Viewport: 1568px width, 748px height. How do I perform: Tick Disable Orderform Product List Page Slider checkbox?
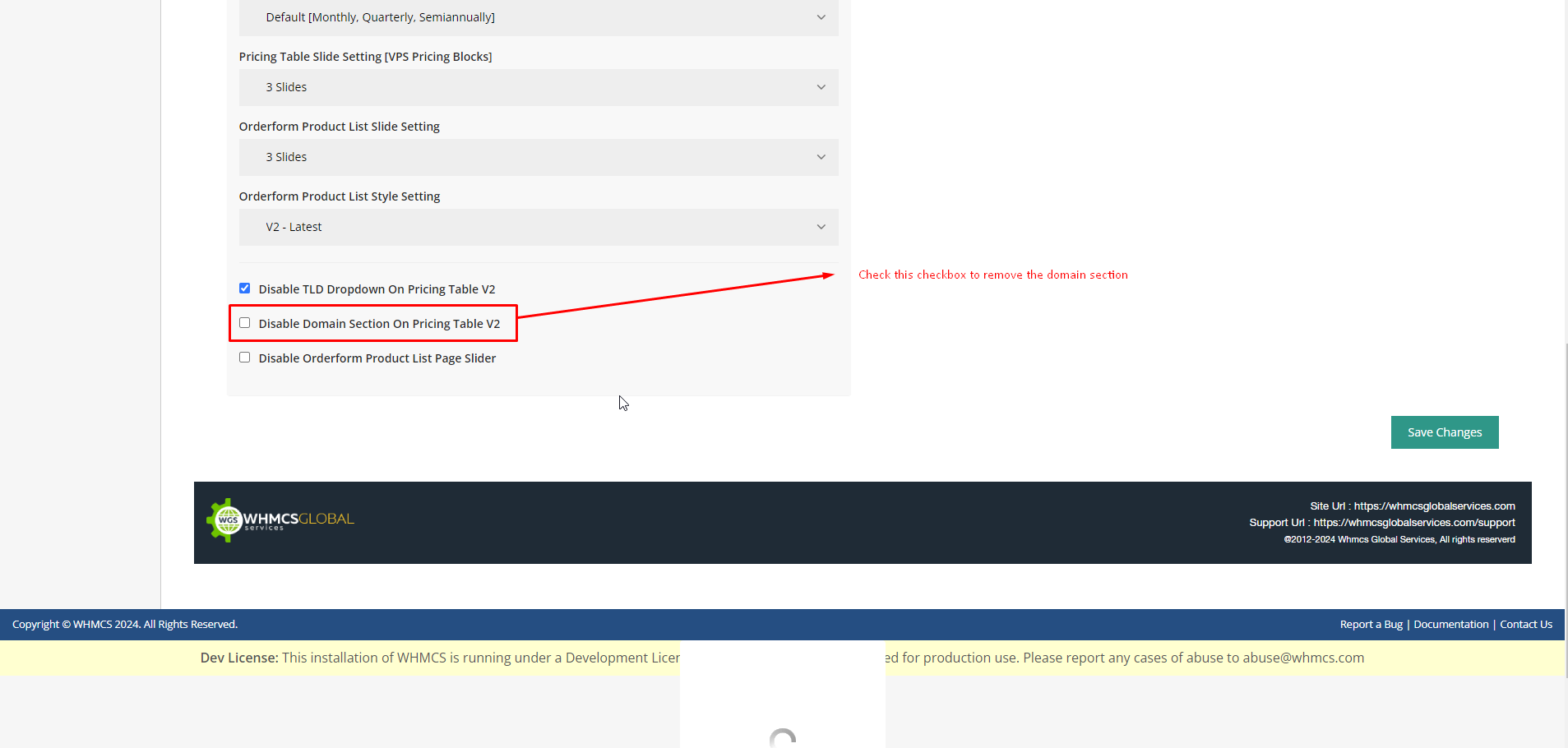click(245, 358)
